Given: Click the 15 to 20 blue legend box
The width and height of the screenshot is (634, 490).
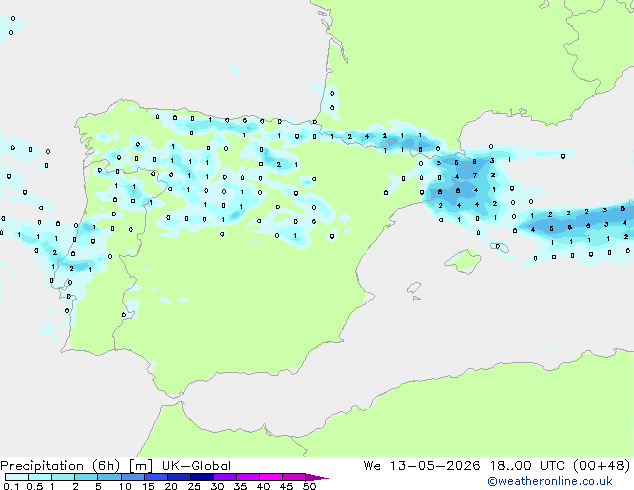Looking at the screenshot, I should (156, 477).
